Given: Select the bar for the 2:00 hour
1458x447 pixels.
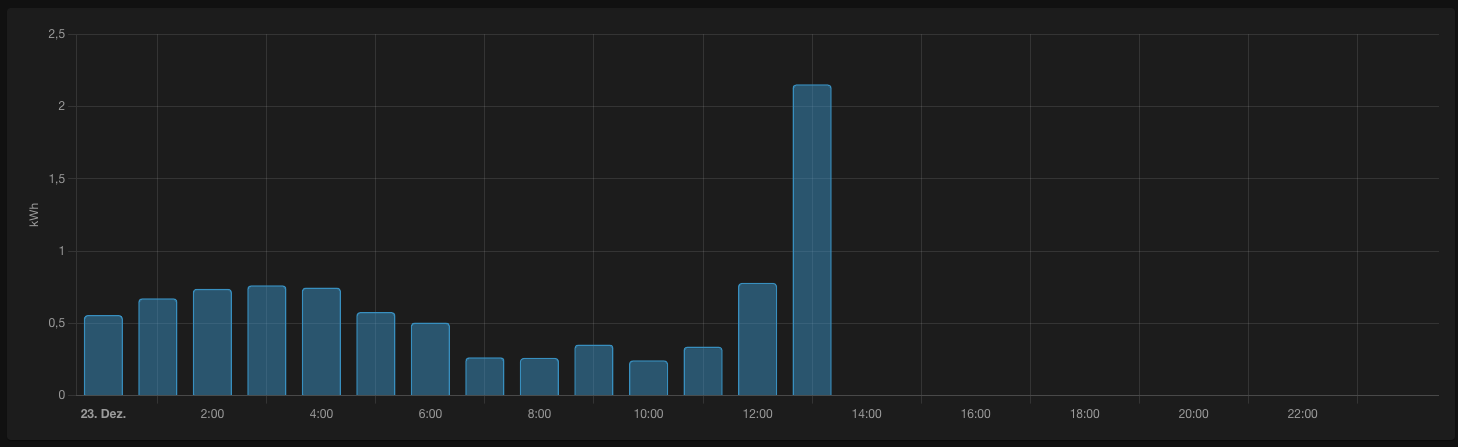Looking at the screenshot, I should pyautogui.click(x=212, y=342).
